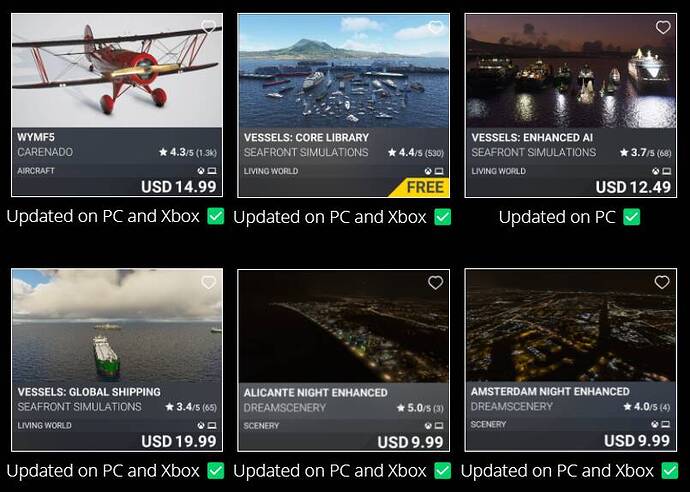Click the star rating icon on WYMF5 card

click(x=163, y=152)
